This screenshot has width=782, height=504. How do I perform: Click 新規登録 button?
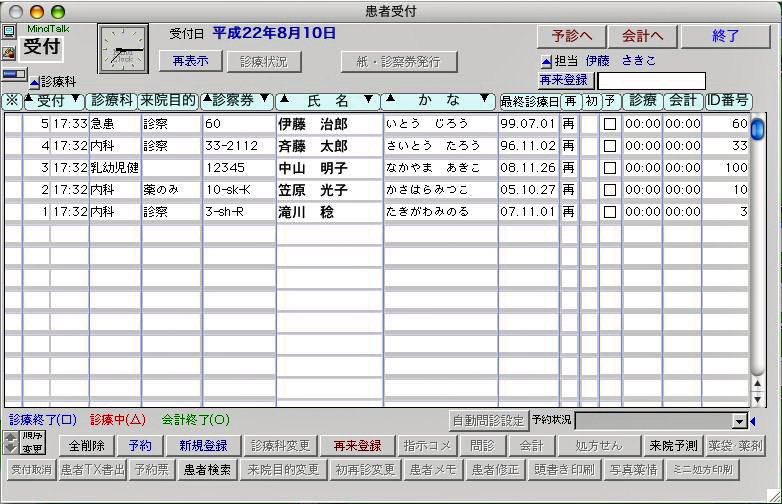coord(203,446)
